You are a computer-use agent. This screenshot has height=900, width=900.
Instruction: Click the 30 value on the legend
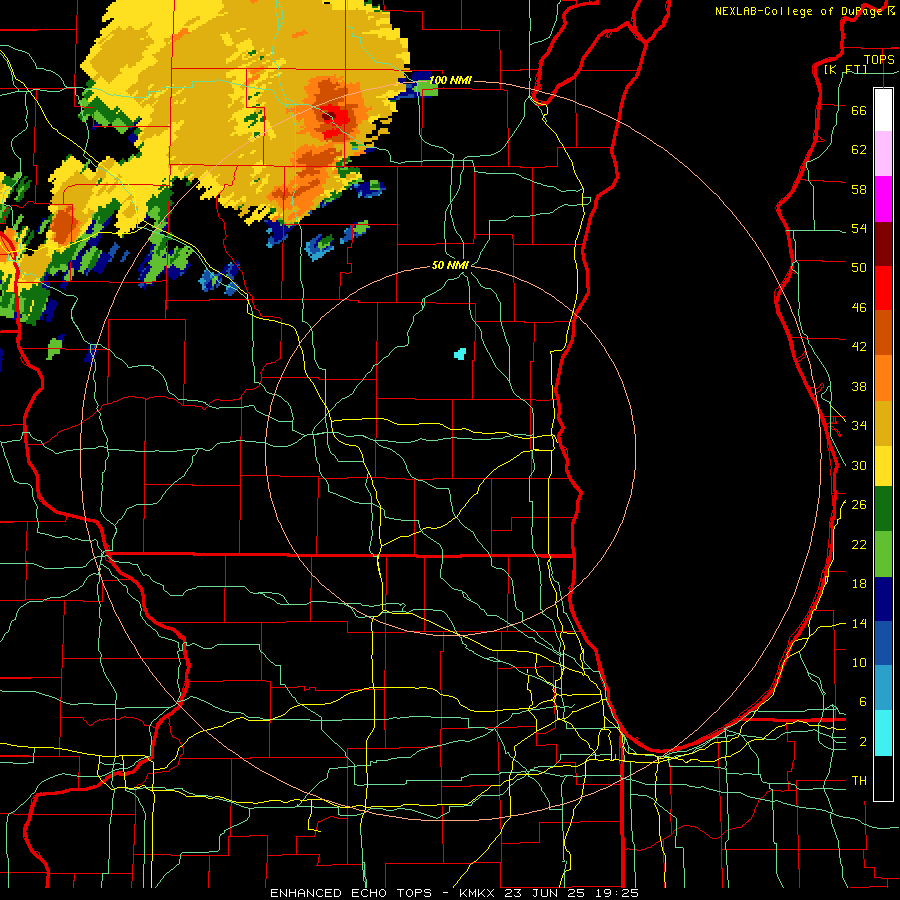[859, 465]
